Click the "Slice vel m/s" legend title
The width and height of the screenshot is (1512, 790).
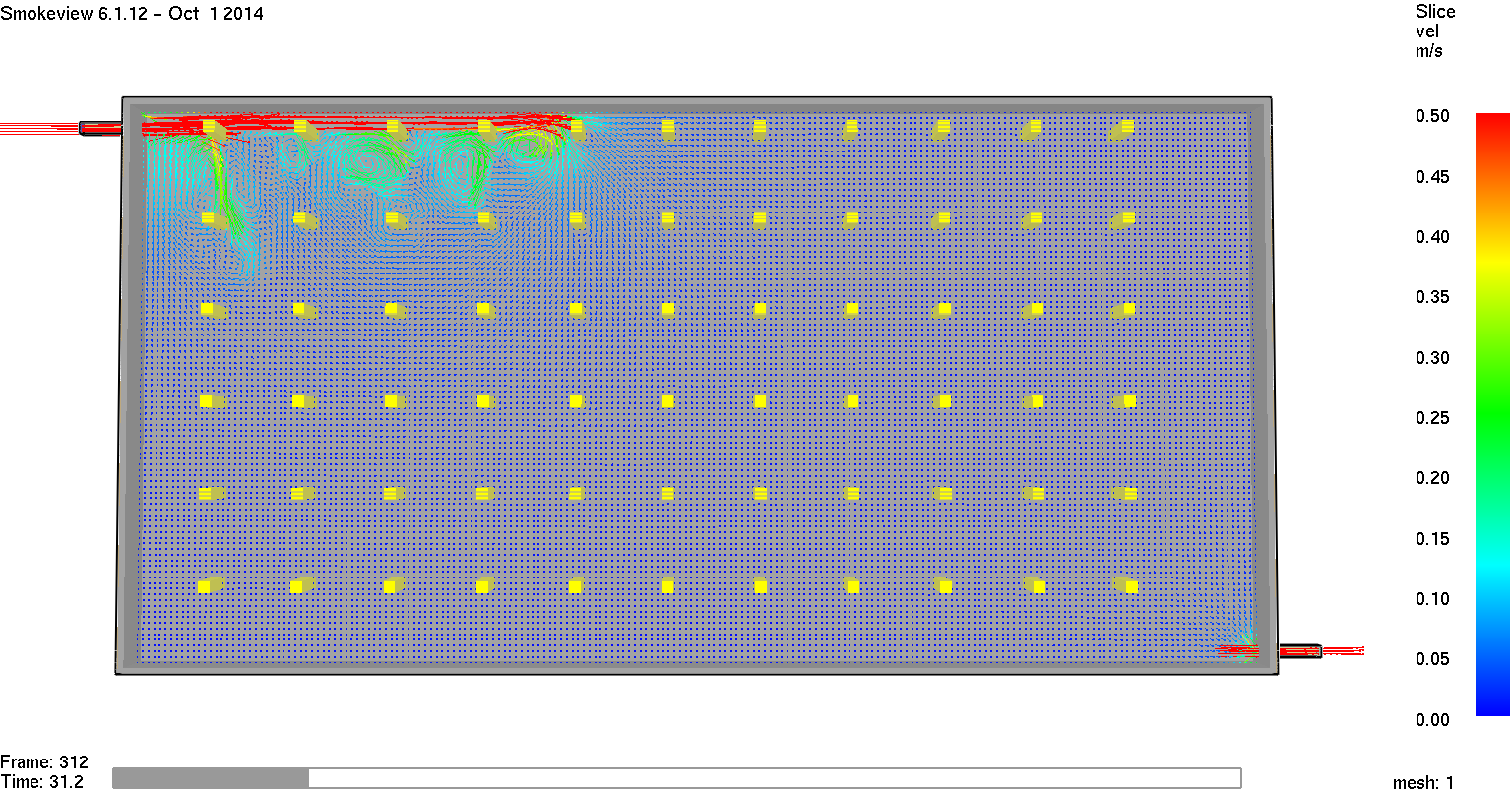pyautogui.click(x=1434, y=31)
